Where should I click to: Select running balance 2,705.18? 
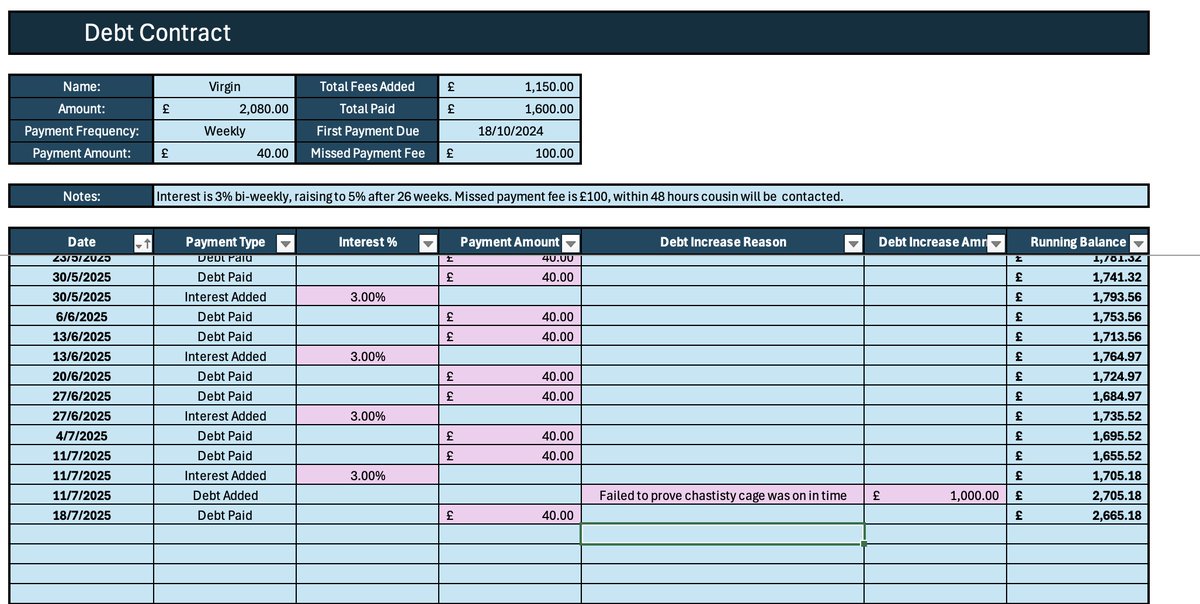(1077, 495)
